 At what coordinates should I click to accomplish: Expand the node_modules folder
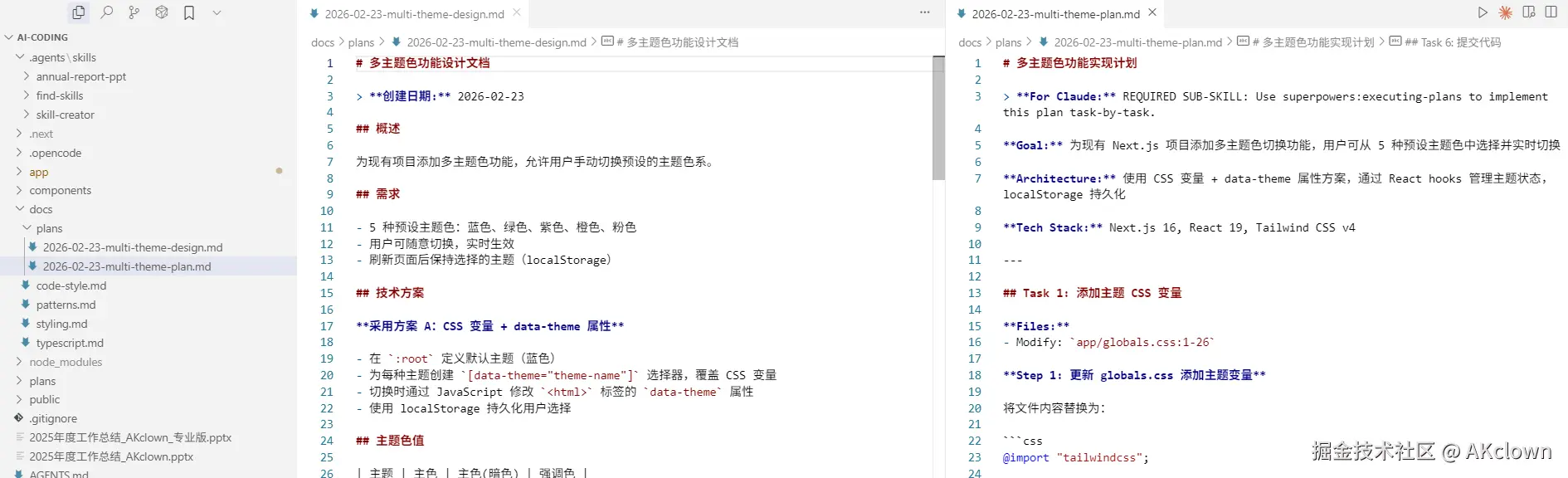point(20,362)
